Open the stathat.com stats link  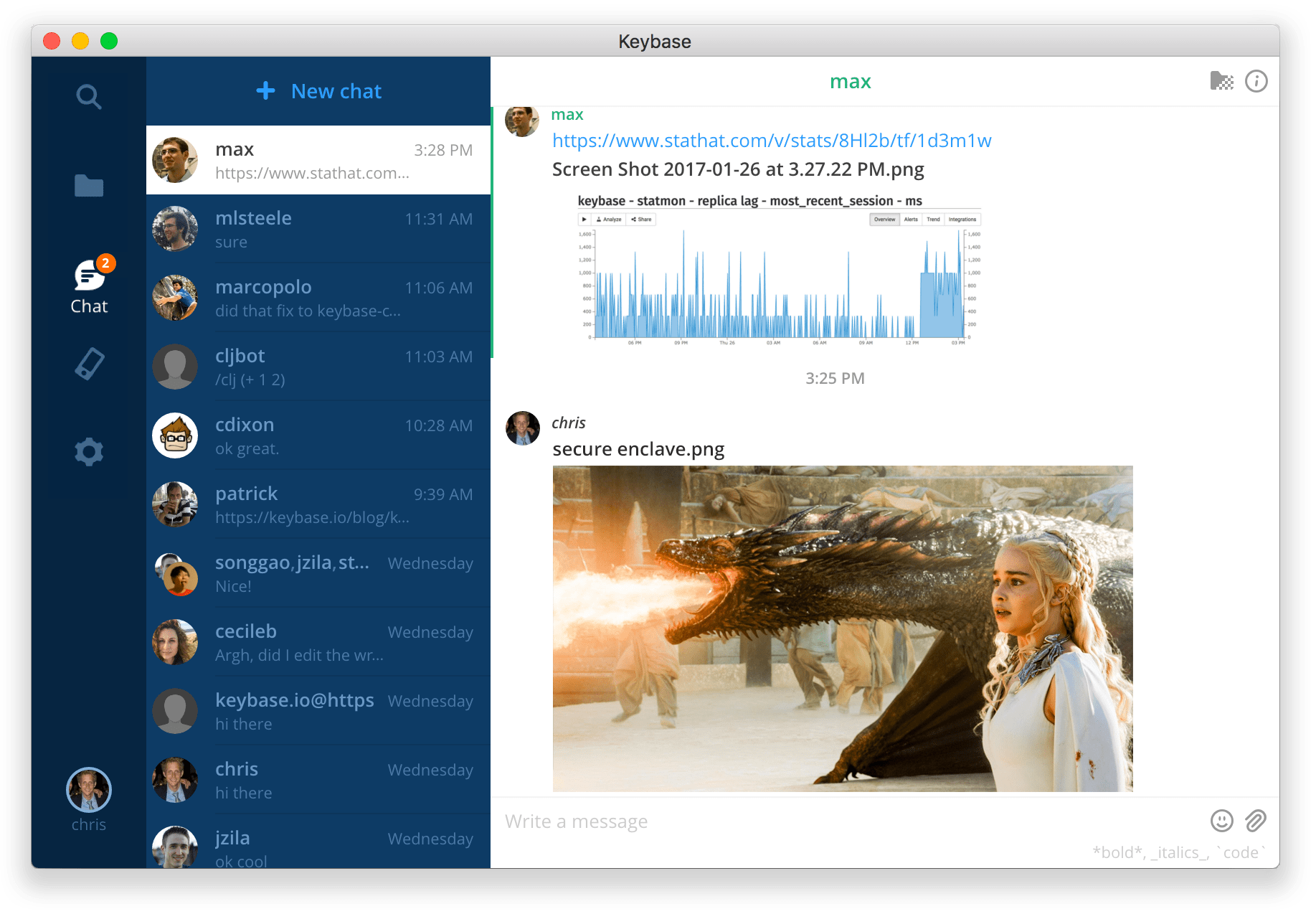point(772,141)
